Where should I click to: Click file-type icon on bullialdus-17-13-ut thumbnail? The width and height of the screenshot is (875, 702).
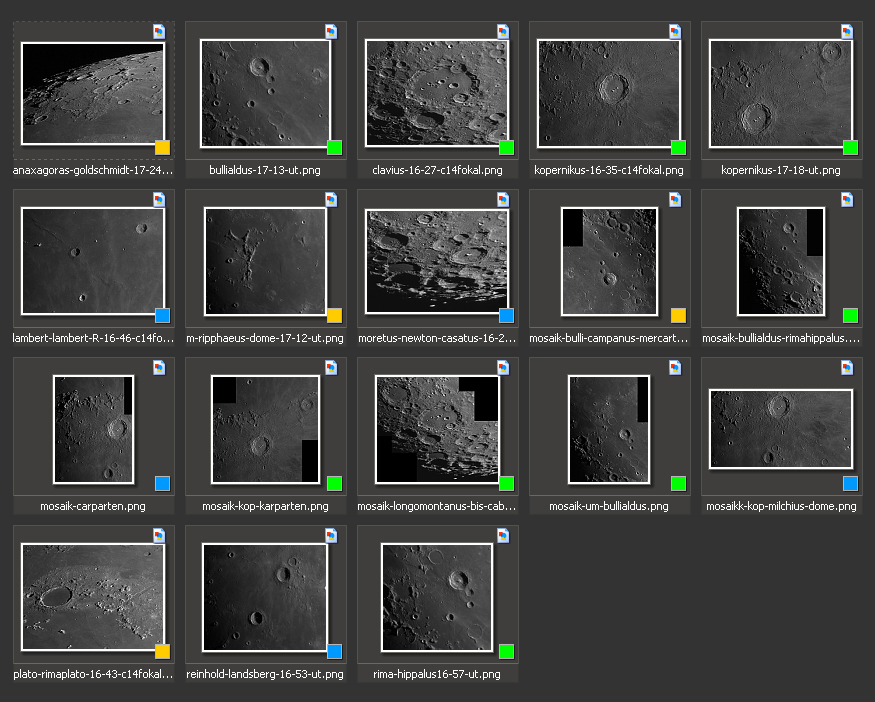click(x=331, y=32)
